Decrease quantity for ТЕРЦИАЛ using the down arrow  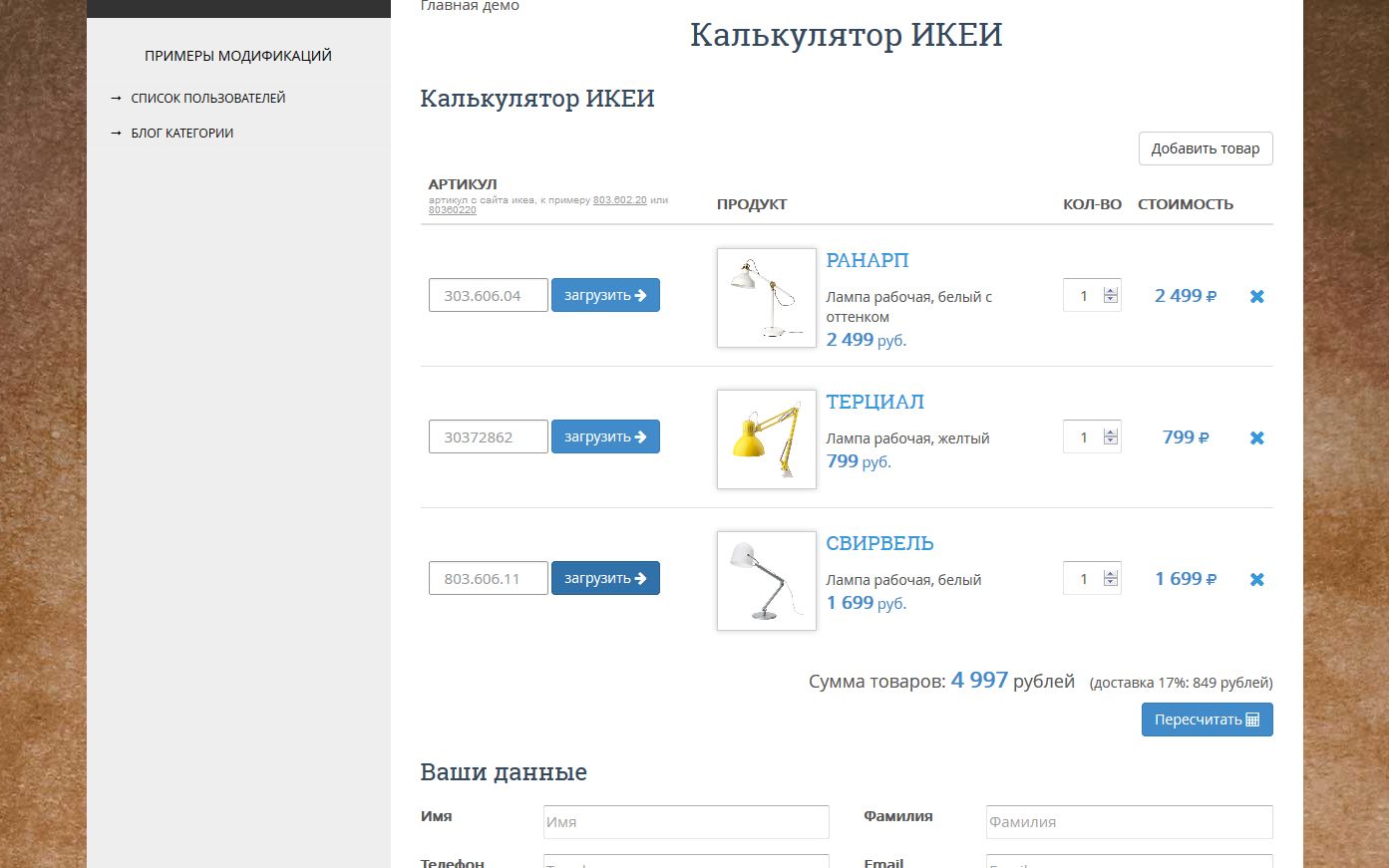click(x=1111, y=441)
